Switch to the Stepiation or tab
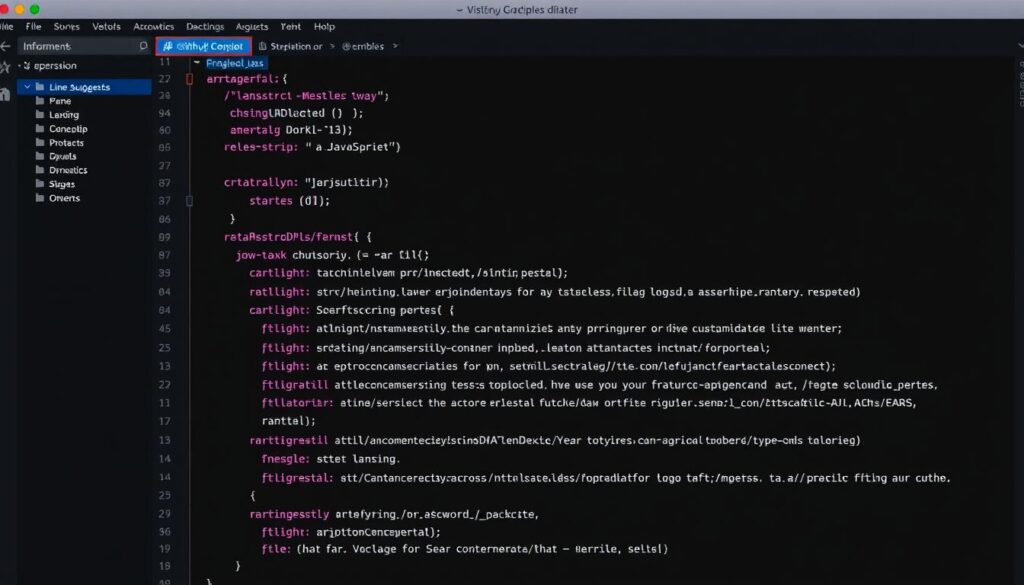Viewport: 1024px width, 585px height. tap(291, 46)
